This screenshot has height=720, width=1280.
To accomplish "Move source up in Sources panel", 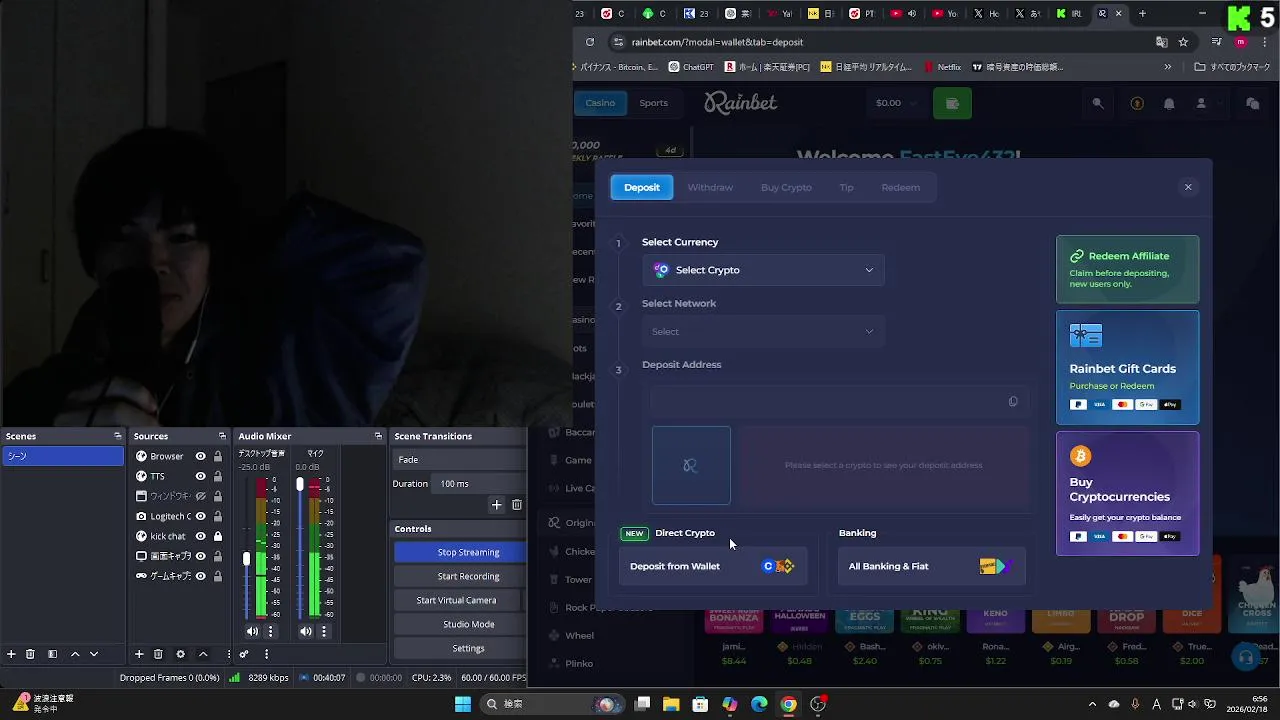I will (x=203, y=654).
